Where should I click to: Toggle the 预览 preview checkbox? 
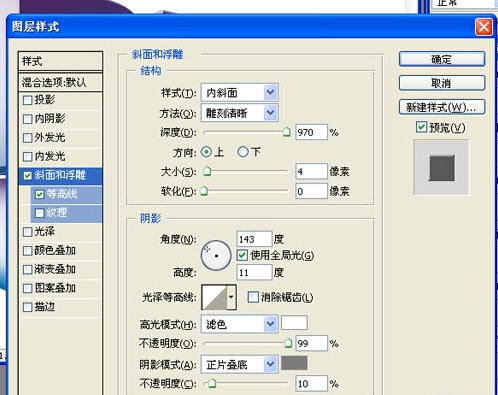[421, 127]
